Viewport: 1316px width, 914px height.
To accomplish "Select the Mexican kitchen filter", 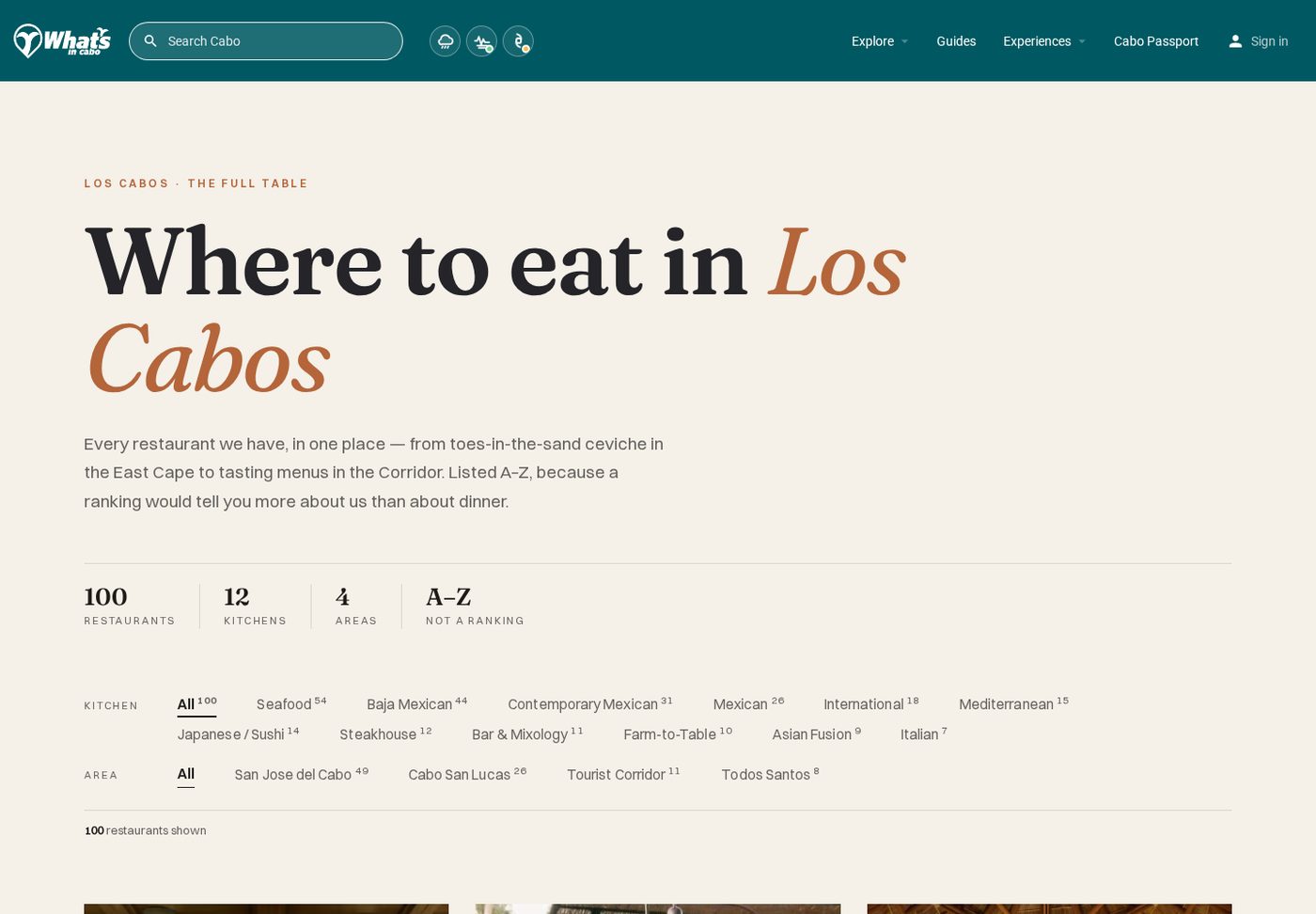I will [748, 704].
